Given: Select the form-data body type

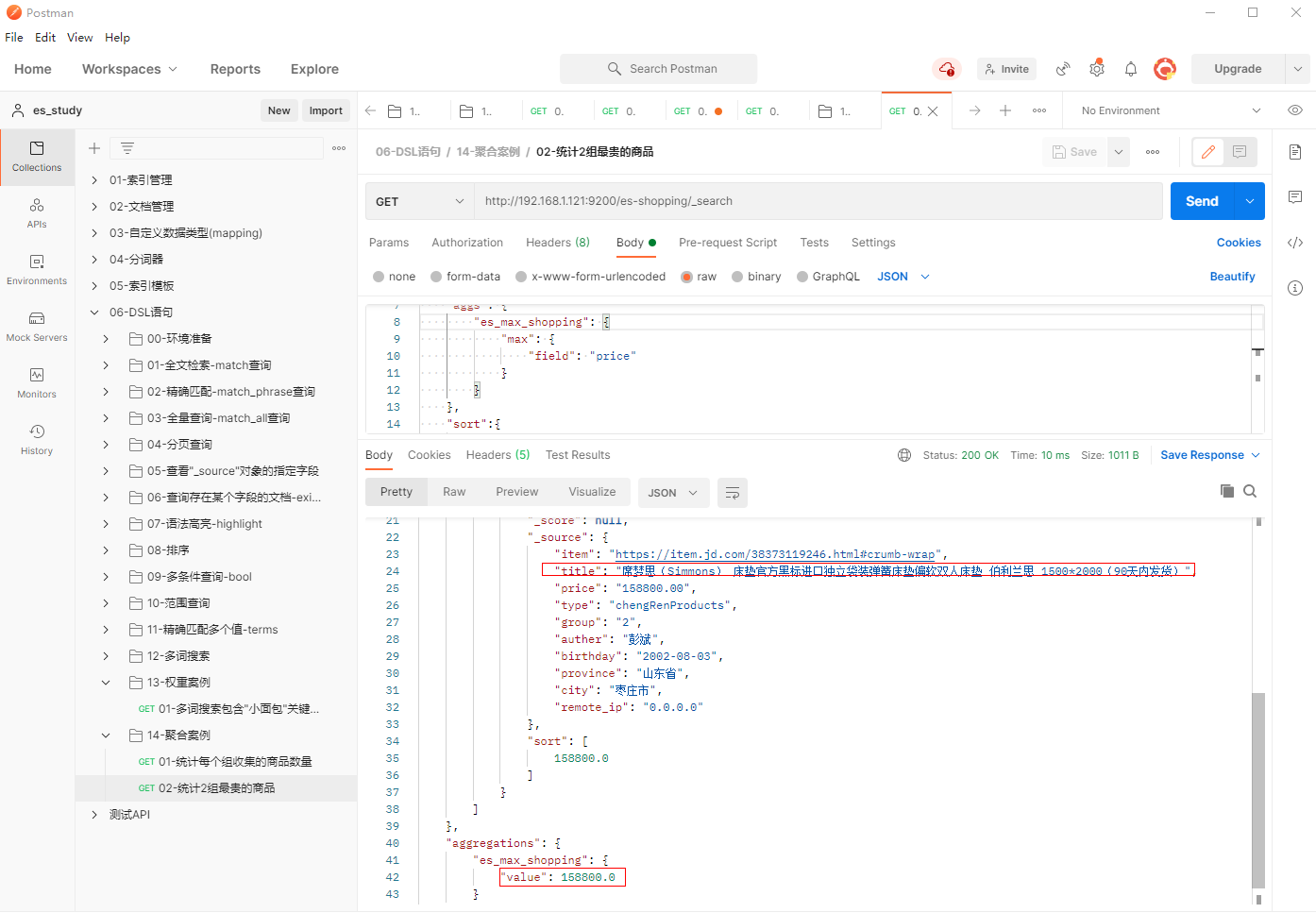Looking at the screenshot, I should [x=436, y=277].
